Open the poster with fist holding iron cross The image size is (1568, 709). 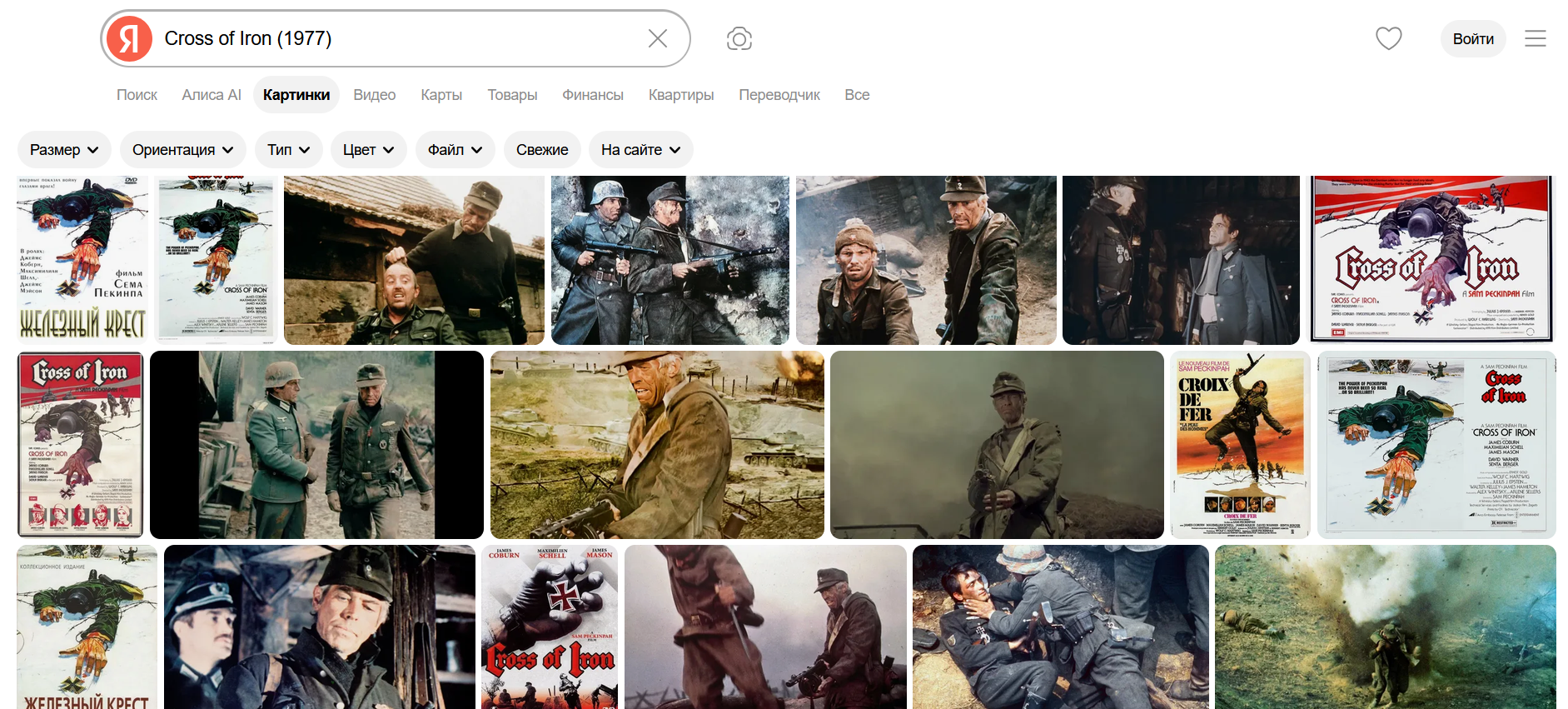point(550,627)
